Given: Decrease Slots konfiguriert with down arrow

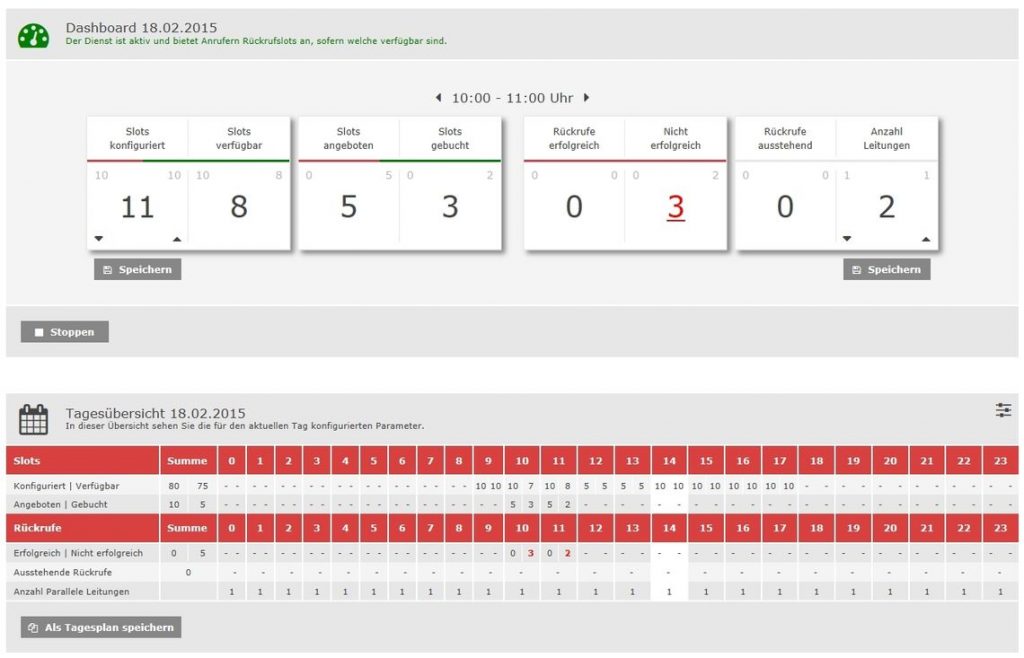Looking at the screenshot, I should pos(99,238).
